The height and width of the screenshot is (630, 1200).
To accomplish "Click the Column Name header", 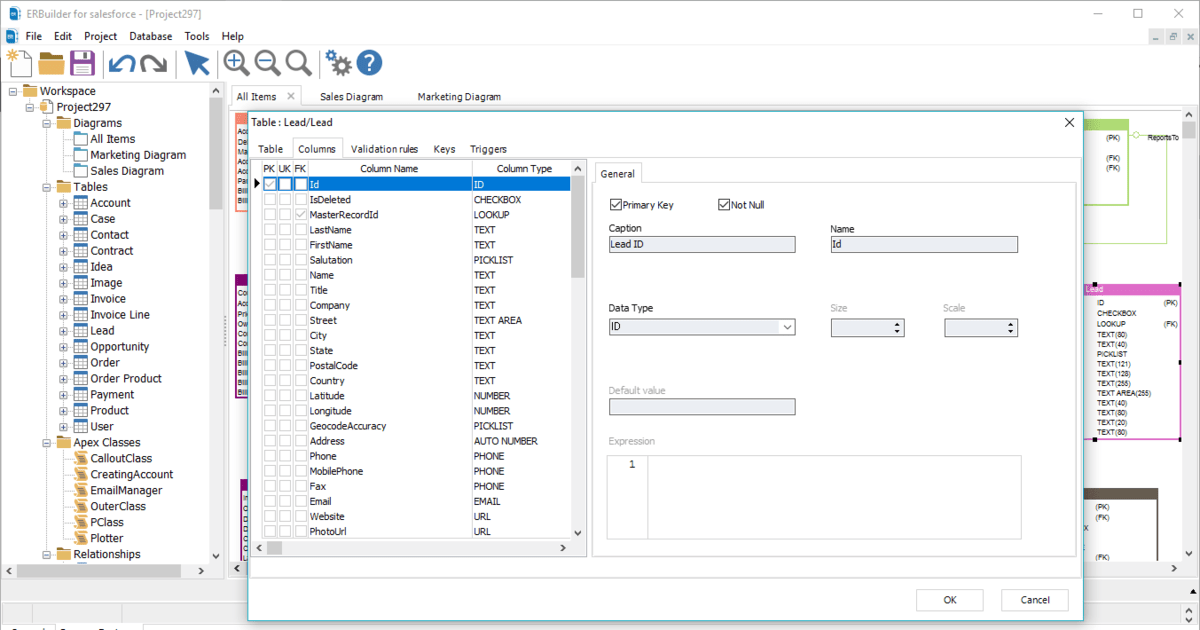I will tap(389, 169).
